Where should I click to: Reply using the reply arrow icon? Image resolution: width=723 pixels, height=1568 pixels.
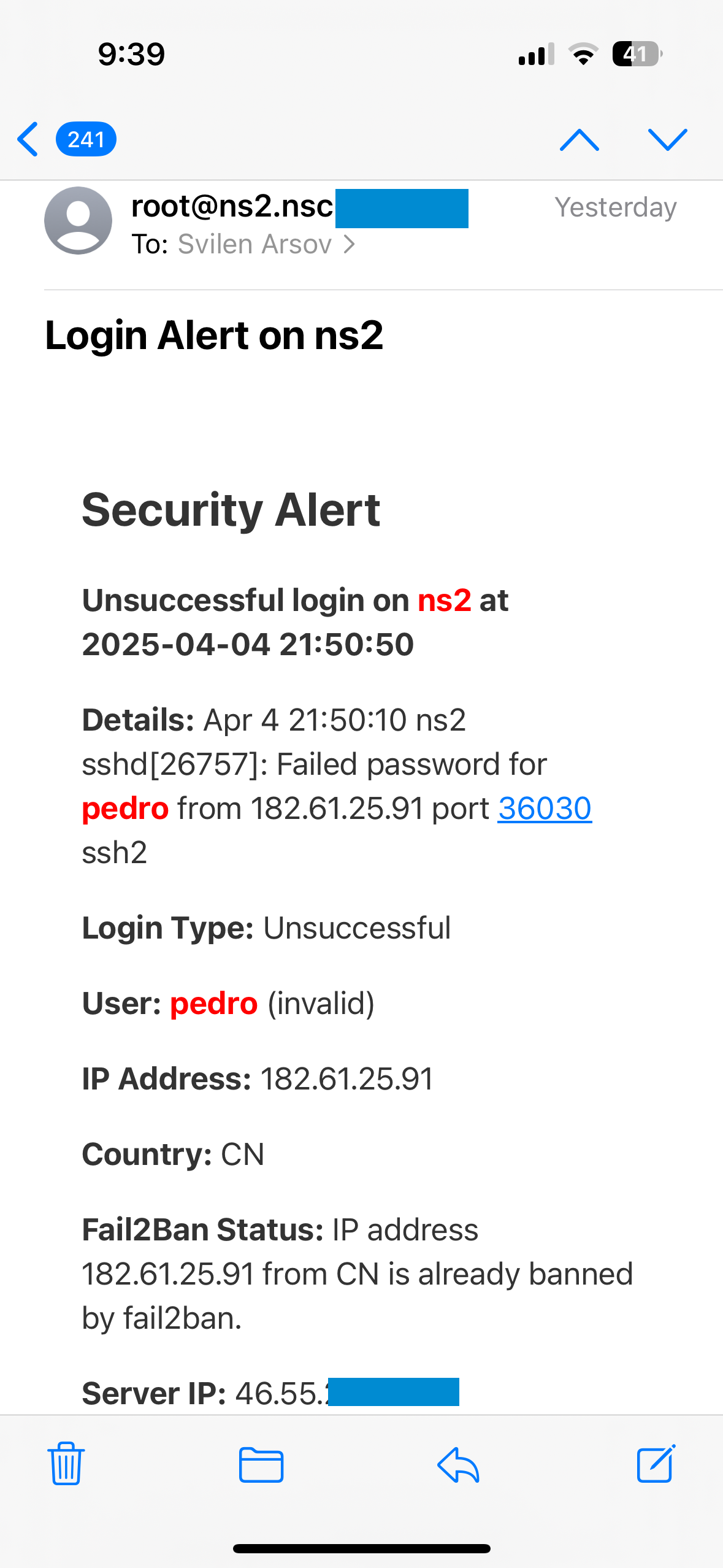click(458, 1465)
